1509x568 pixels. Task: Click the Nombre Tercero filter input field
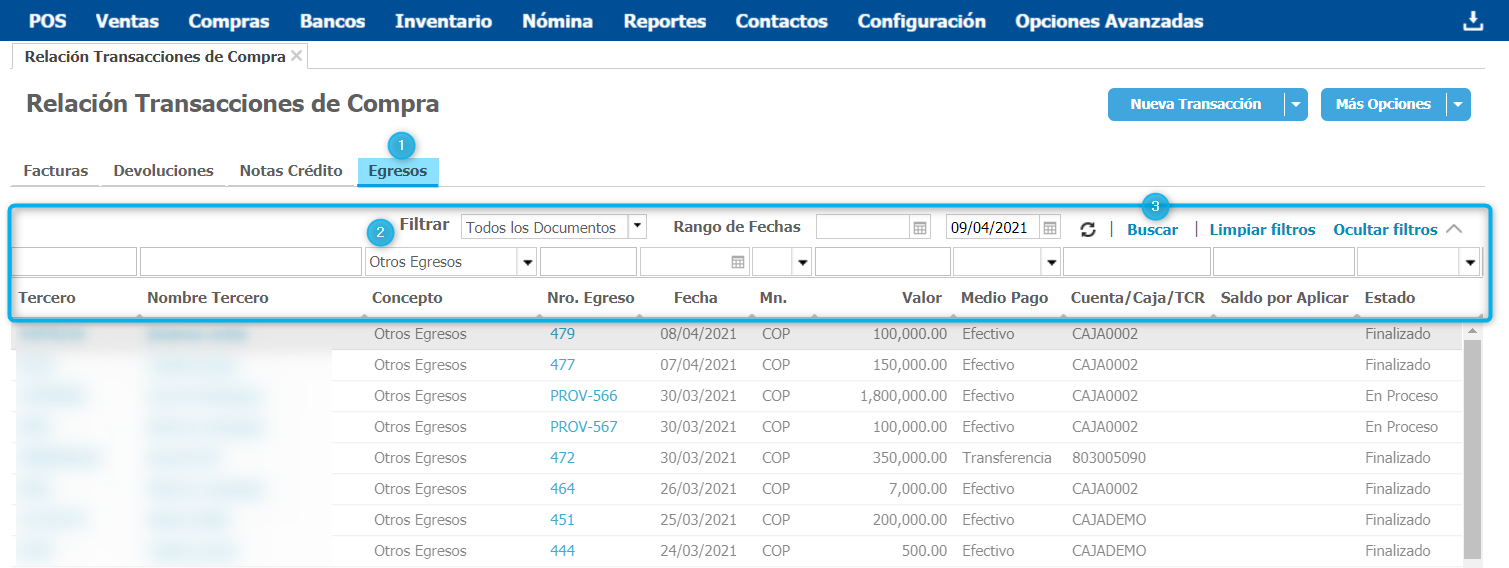(250, 262)
